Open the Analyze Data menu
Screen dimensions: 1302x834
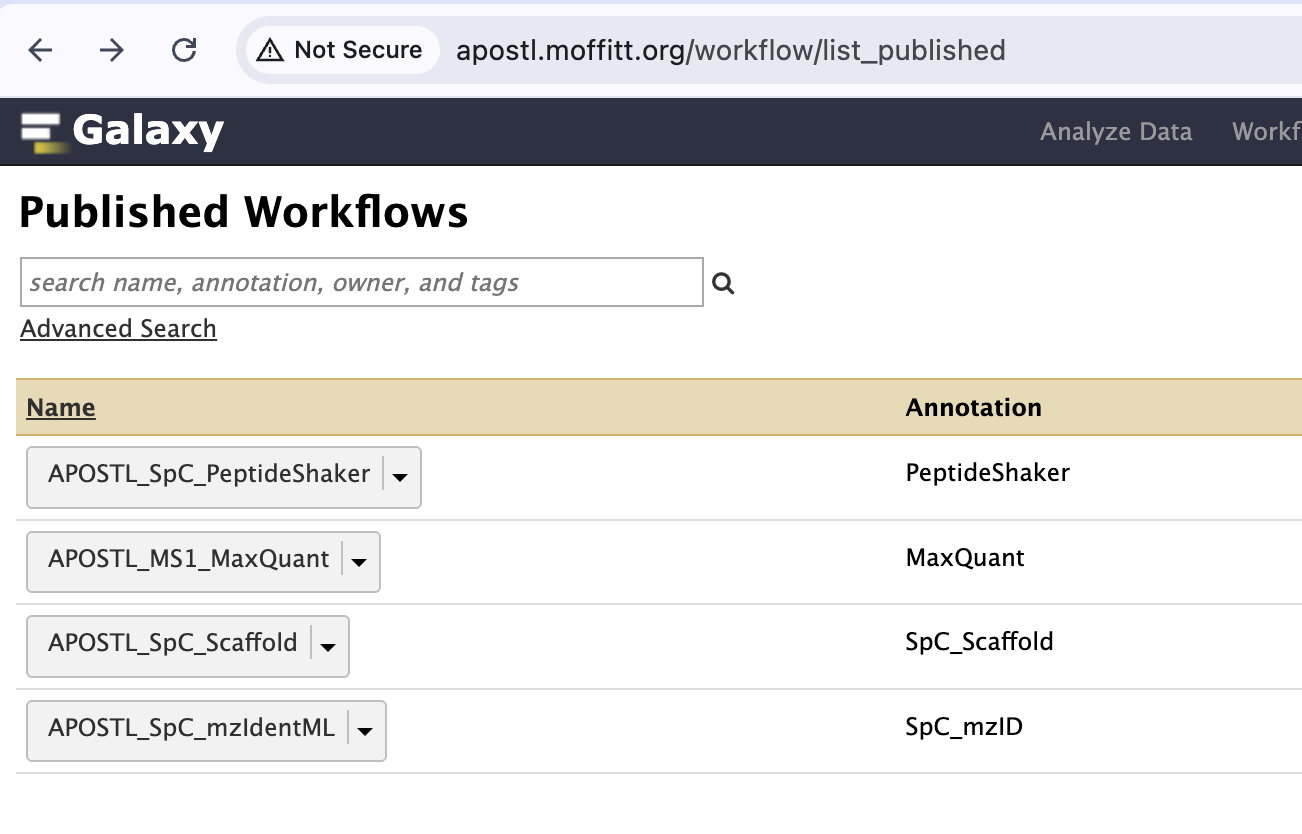tap(1116, 132)
